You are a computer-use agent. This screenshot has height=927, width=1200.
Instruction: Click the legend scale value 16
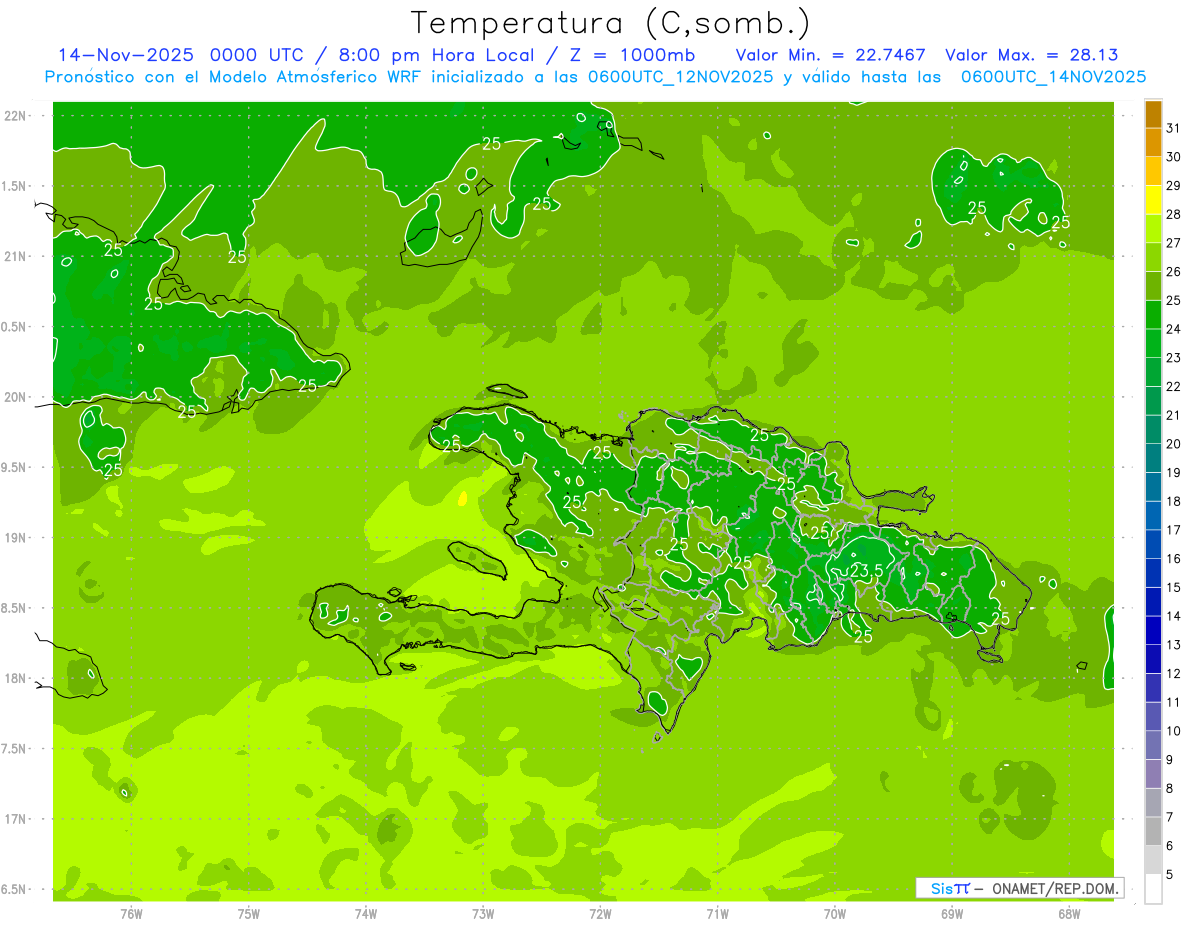click(x=1173, y=558)
